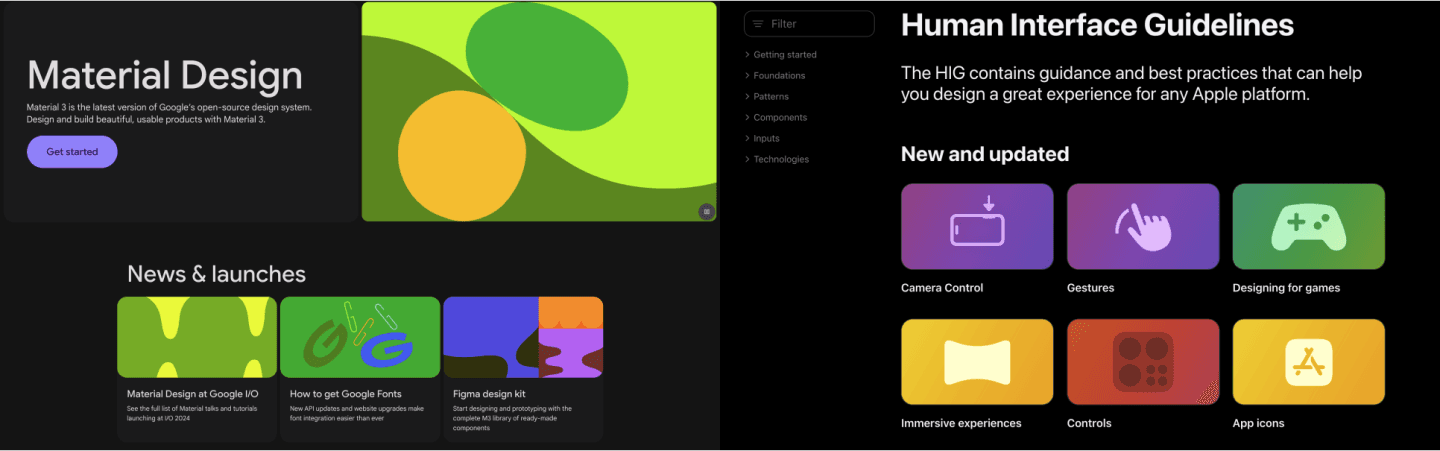
Task: Select Inputs in HIG sidebar
Action: coord(766,139)
